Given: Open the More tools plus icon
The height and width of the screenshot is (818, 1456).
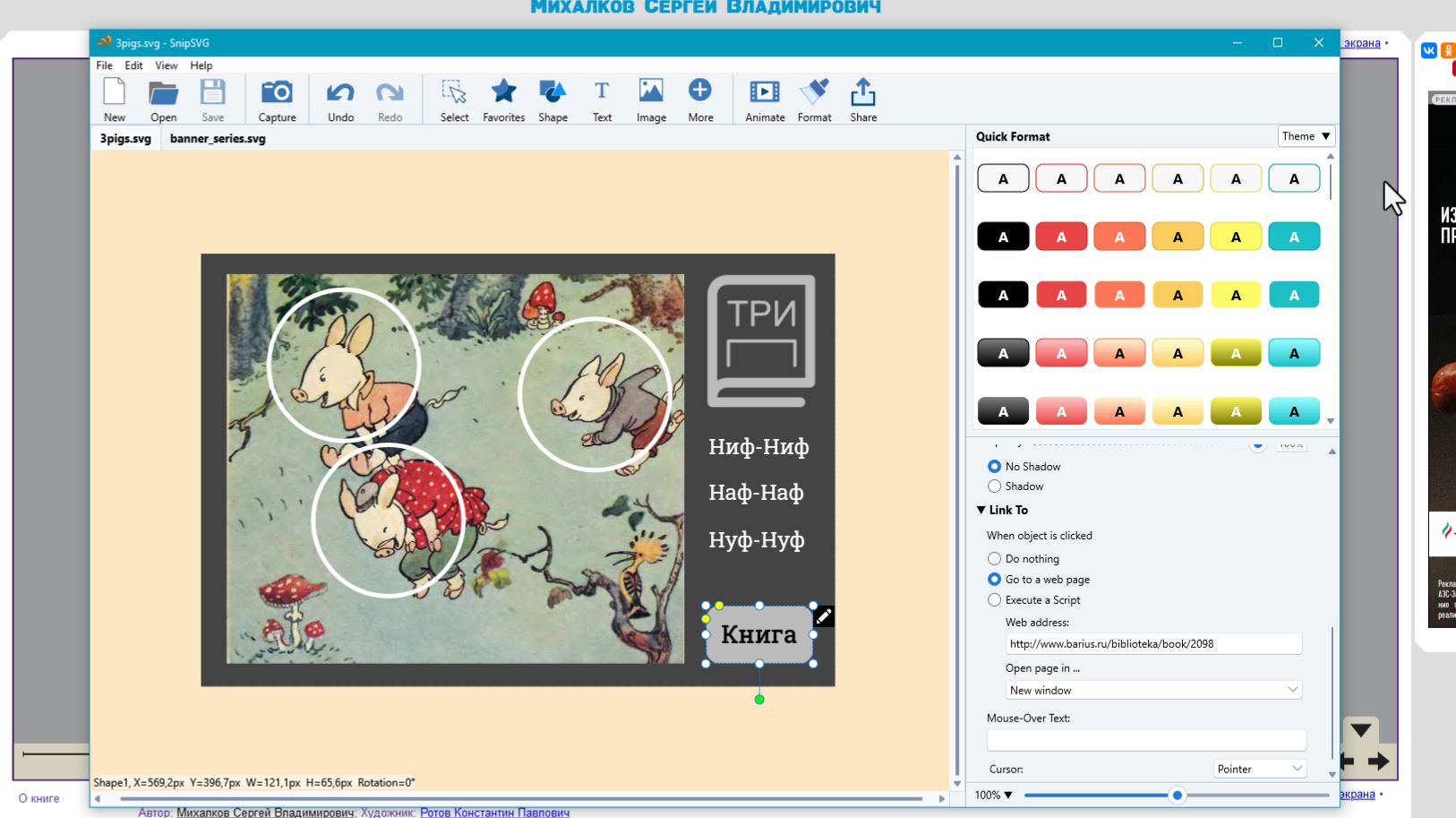Looking at the screenshot, I should 700,99.
